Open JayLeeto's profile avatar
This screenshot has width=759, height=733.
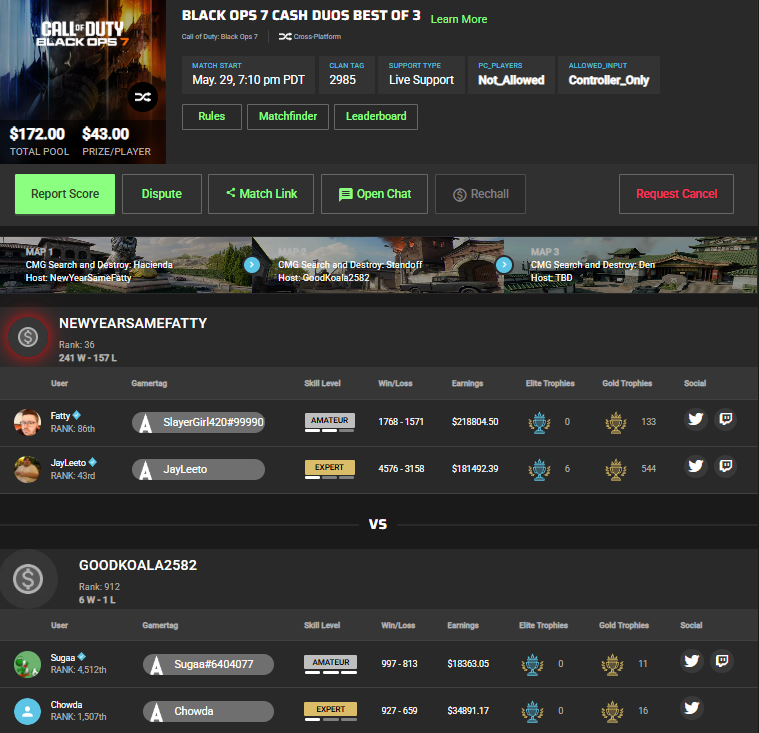point(27,469)
